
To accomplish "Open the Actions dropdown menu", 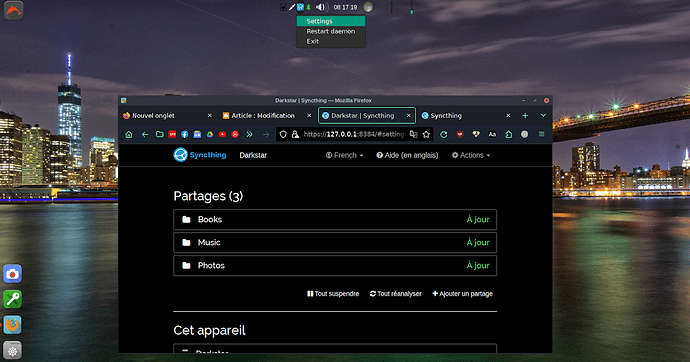I will (x=471, y=155).
